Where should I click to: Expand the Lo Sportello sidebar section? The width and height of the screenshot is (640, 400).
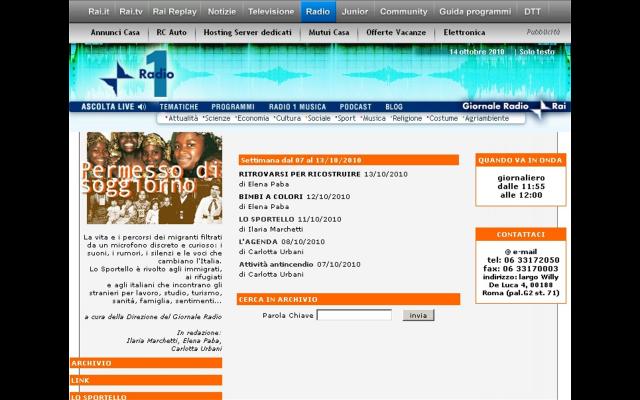pyautogui.click(x=146, y=396)
